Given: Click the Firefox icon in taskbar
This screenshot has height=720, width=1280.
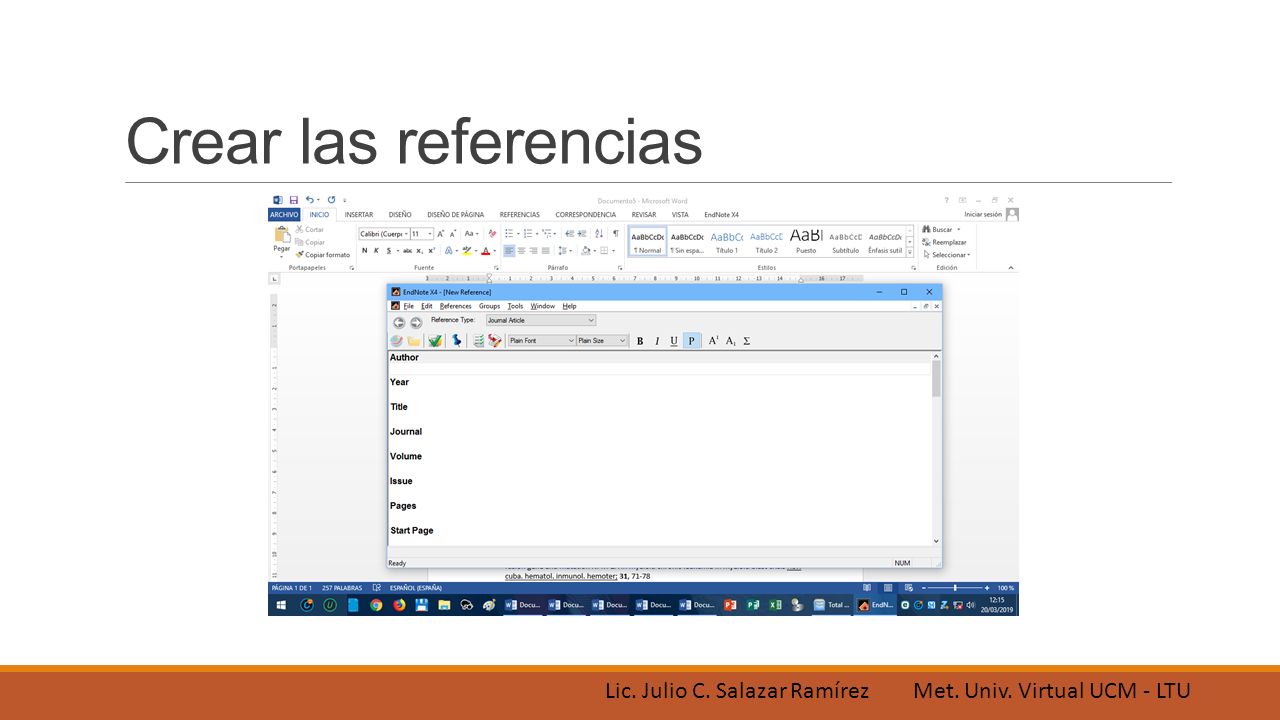Looking at the screenshot, I should click(399, 605).
